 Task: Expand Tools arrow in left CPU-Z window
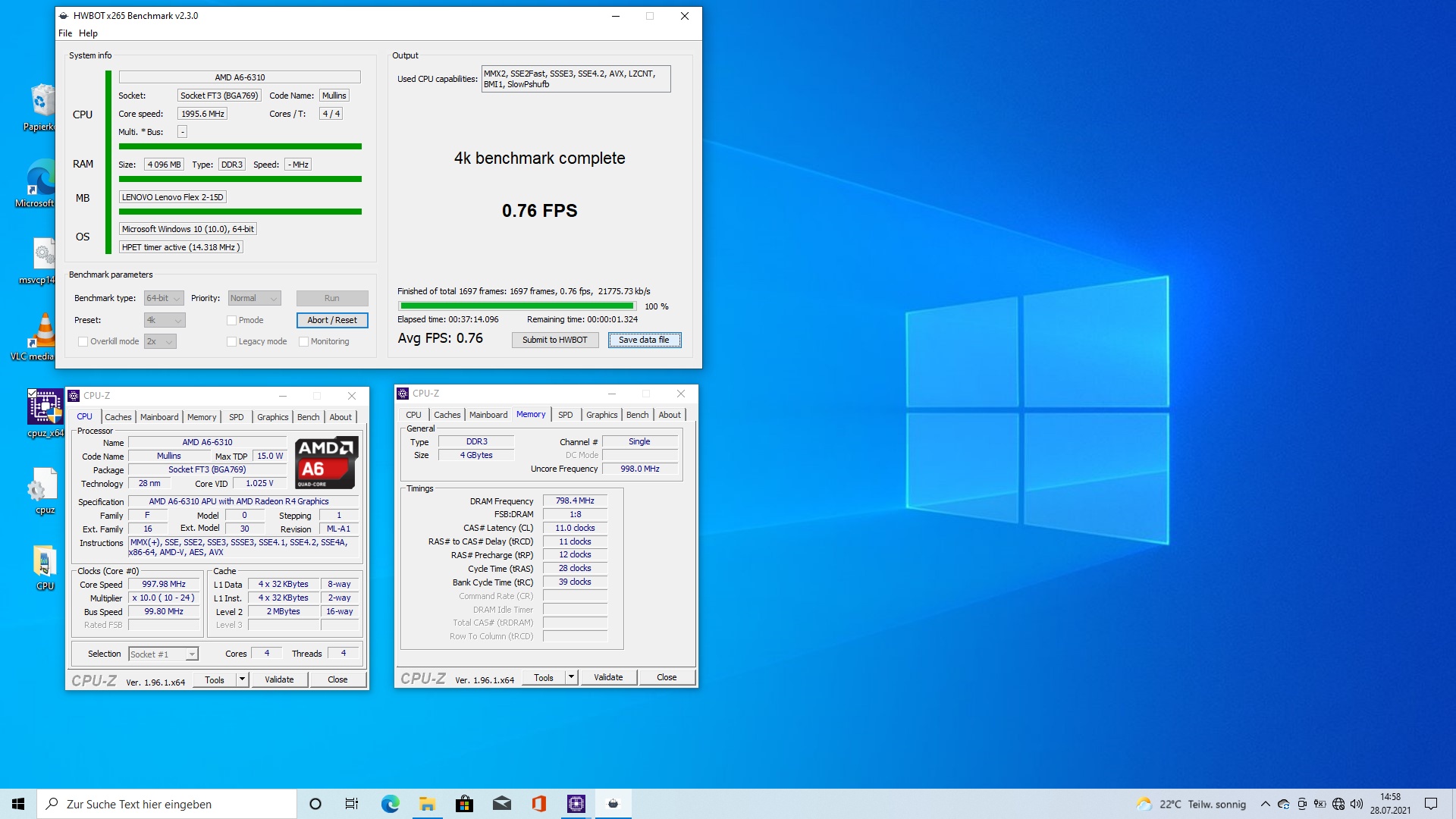(x=242, y=679)
